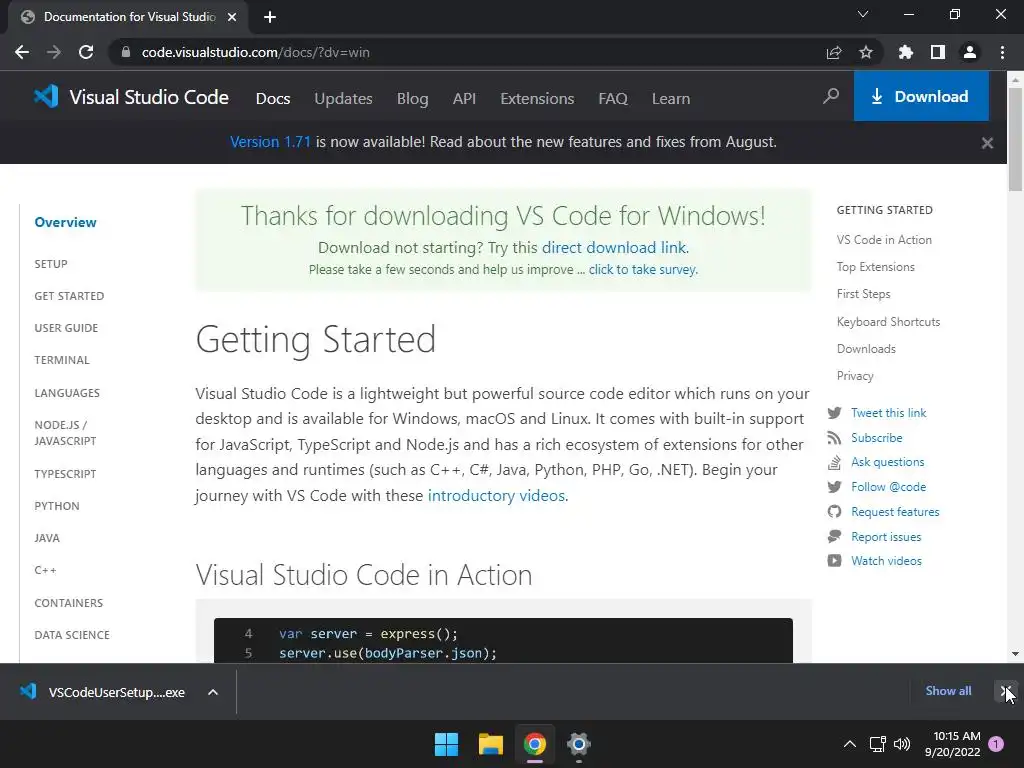
Task: Click the address bar URL
Action: [255, 52]
